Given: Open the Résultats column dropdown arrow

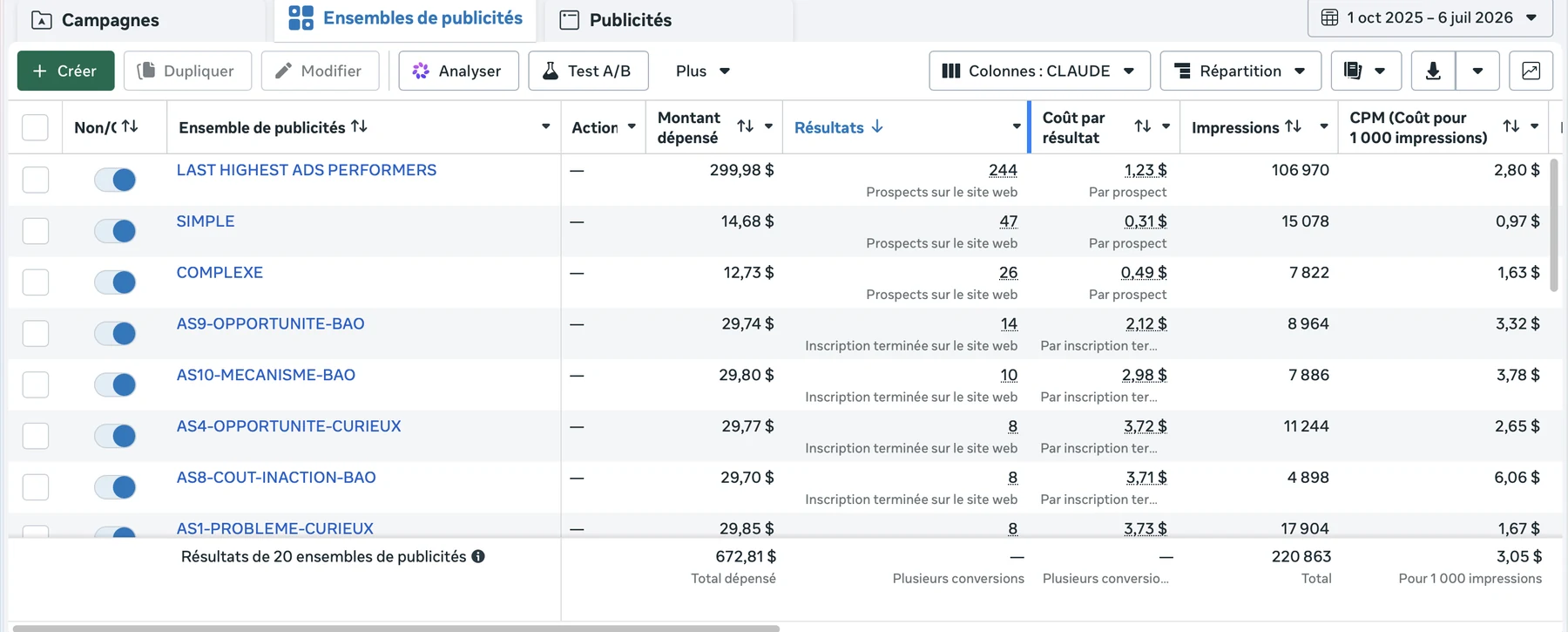Looking at the screenshot, I should (x=1017, y=126).
